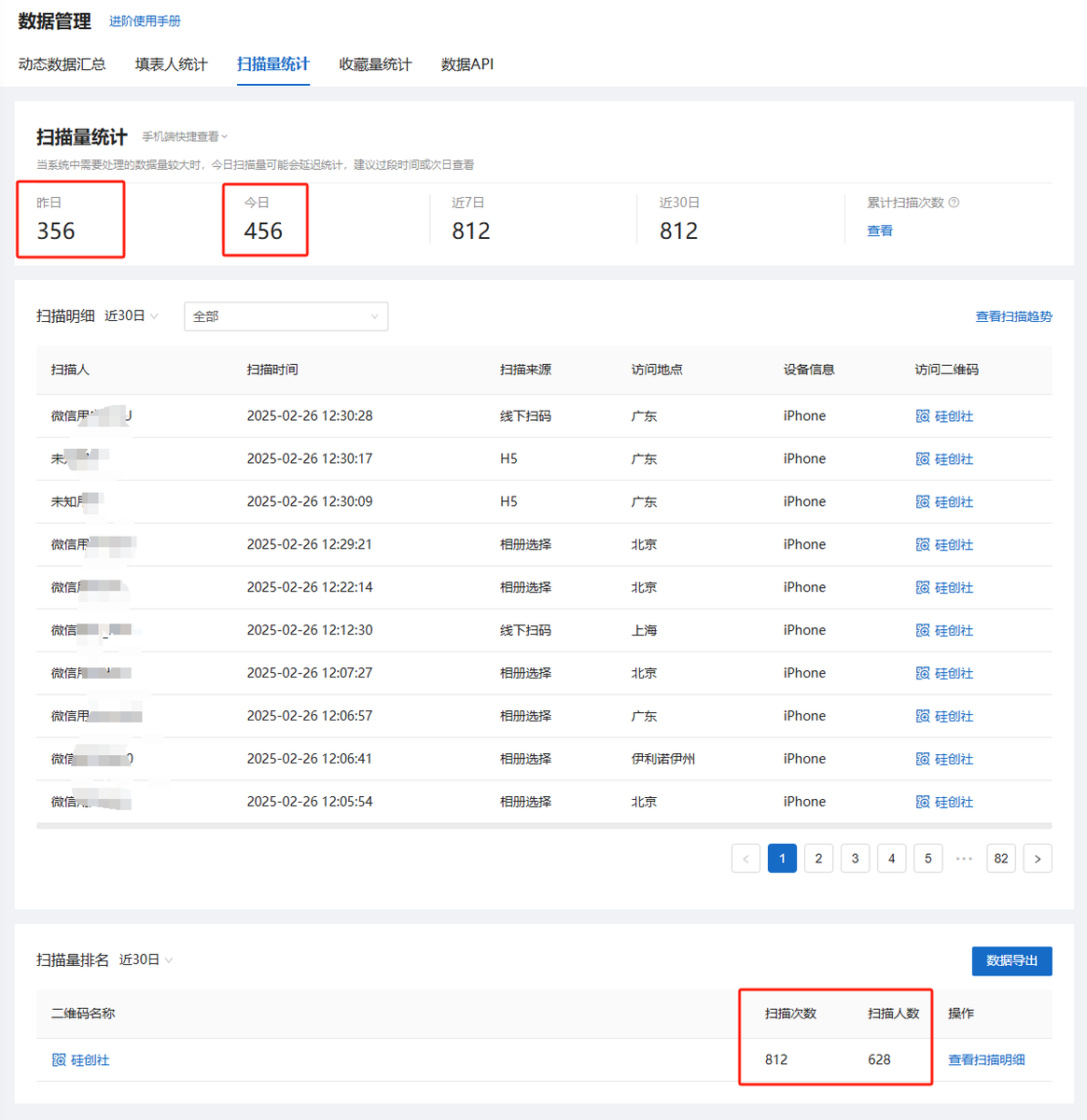Click the QR code icon in the 12:07:27 row
Image resolution: width=1087 pixels, height=1120 pixels.
[x=923, y=674]
